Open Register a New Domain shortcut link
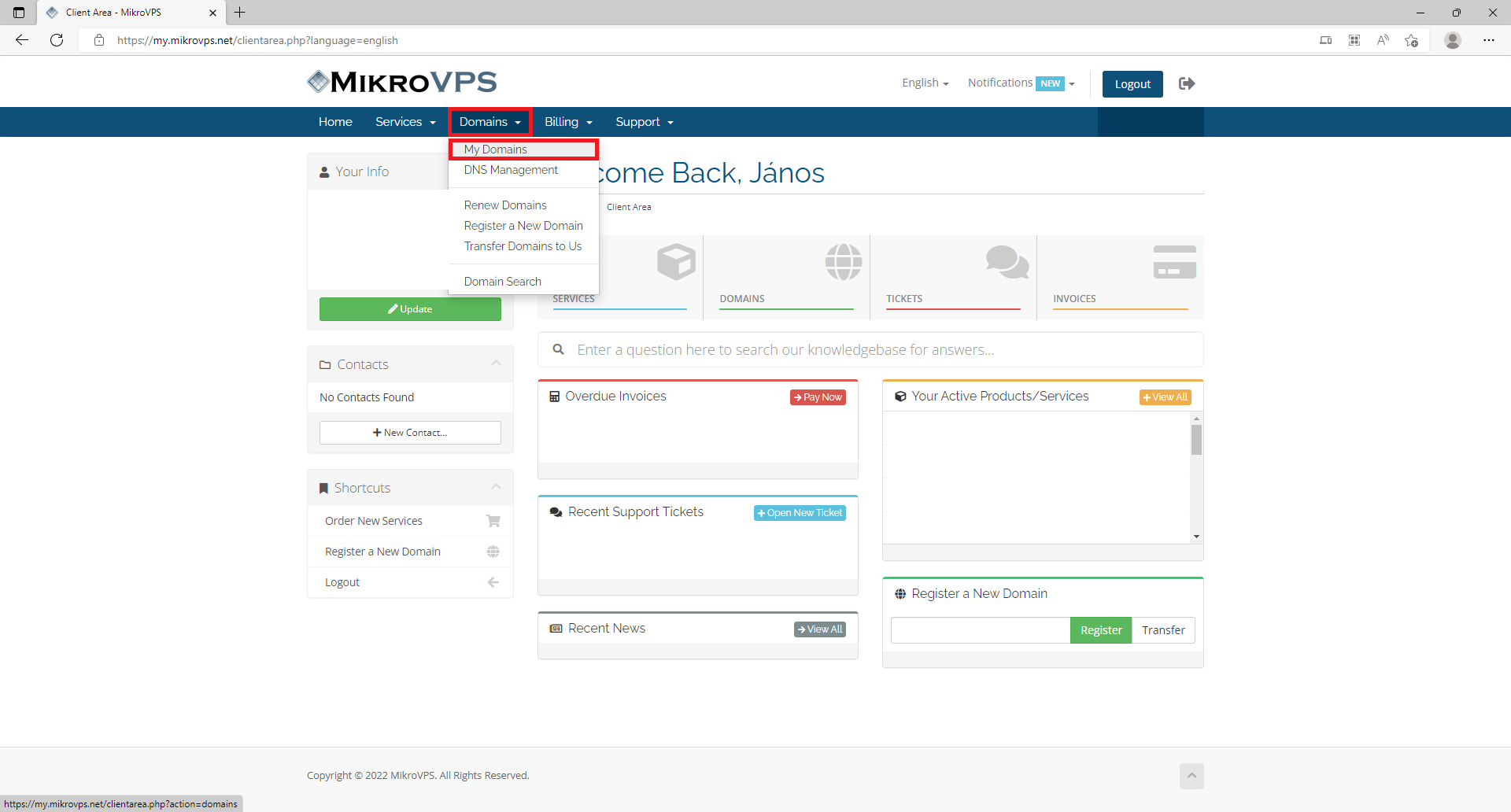The height and width of the screenshot is (812, 1511). 382,552
